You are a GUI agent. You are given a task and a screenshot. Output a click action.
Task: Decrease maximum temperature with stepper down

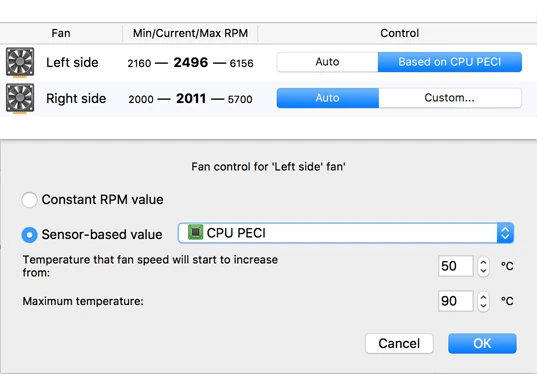pos(483,306)
